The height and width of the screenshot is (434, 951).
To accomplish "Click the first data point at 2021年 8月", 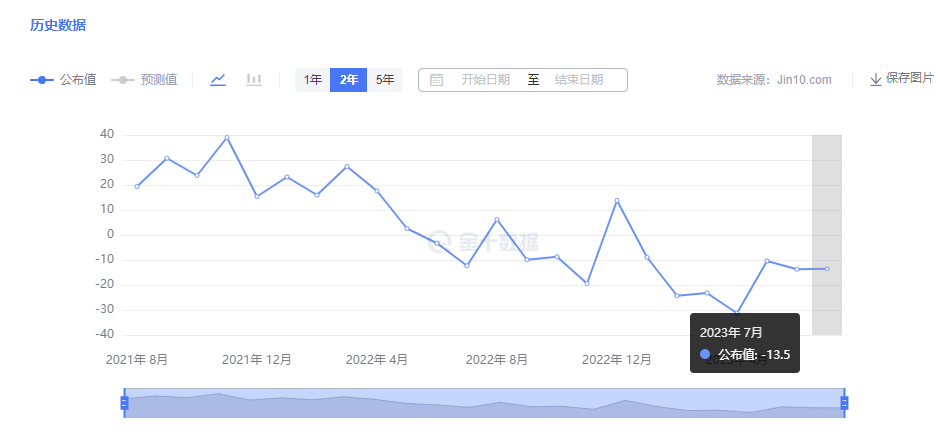I will coord(137,187).
